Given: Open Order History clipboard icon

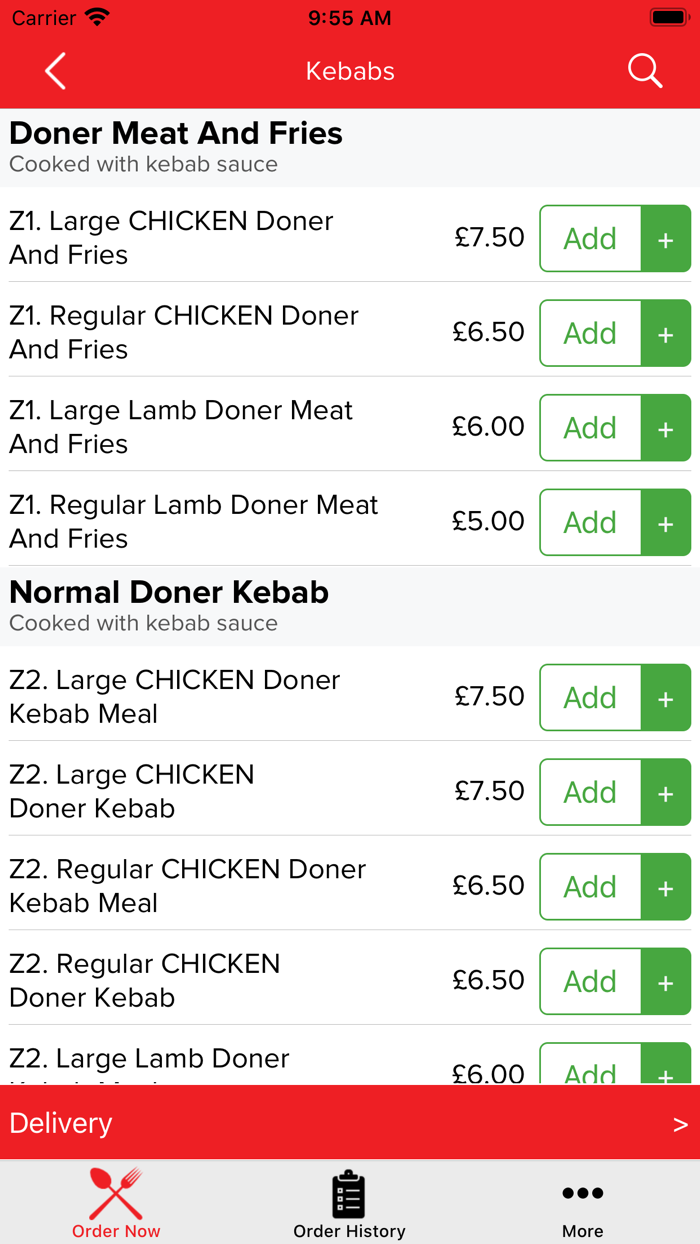Looking at the screenshot, I should click(349, 1192).
